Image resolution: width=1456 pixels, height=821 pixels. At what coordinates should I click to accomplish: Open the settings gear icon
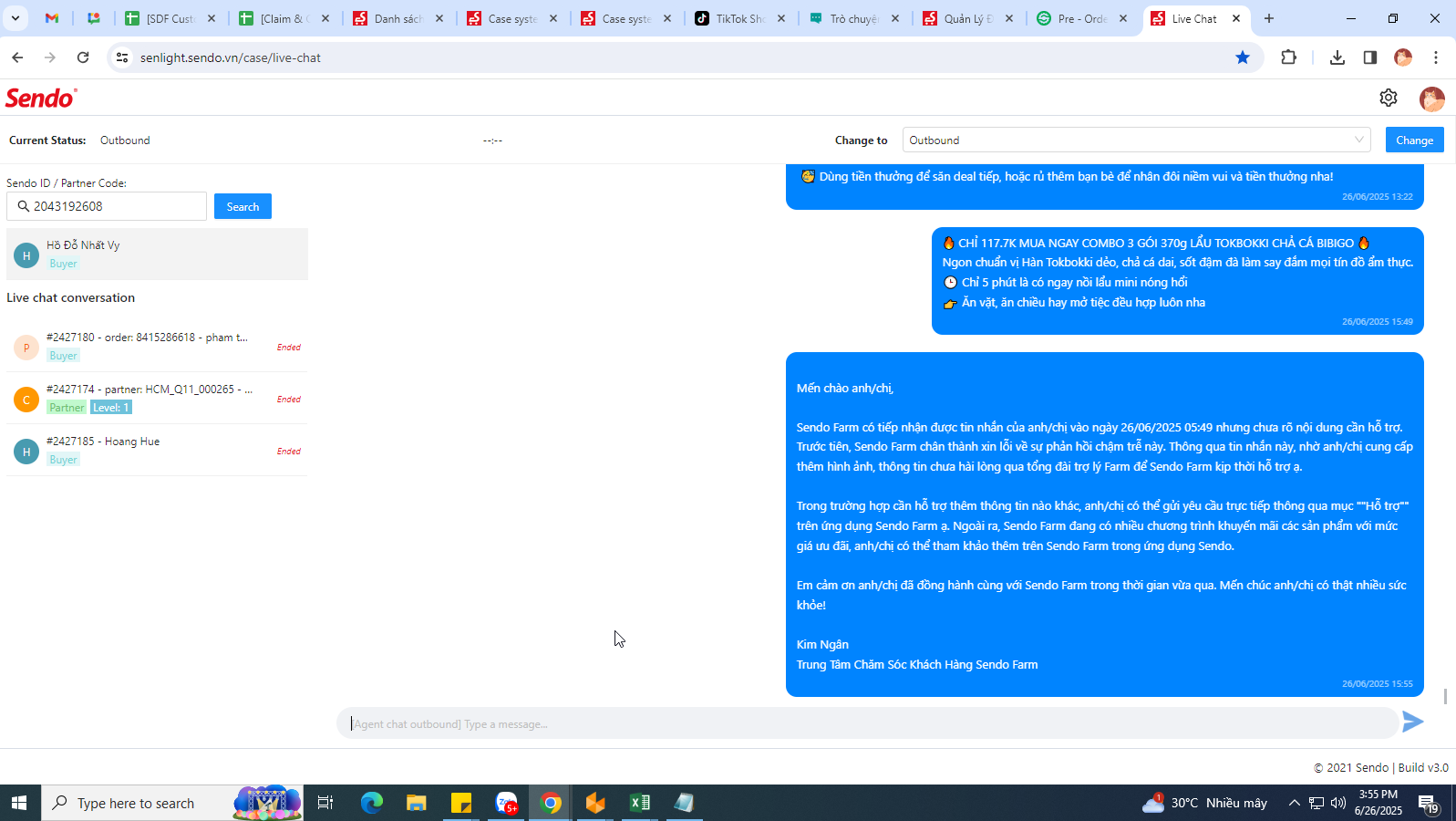coord(1388,98)
